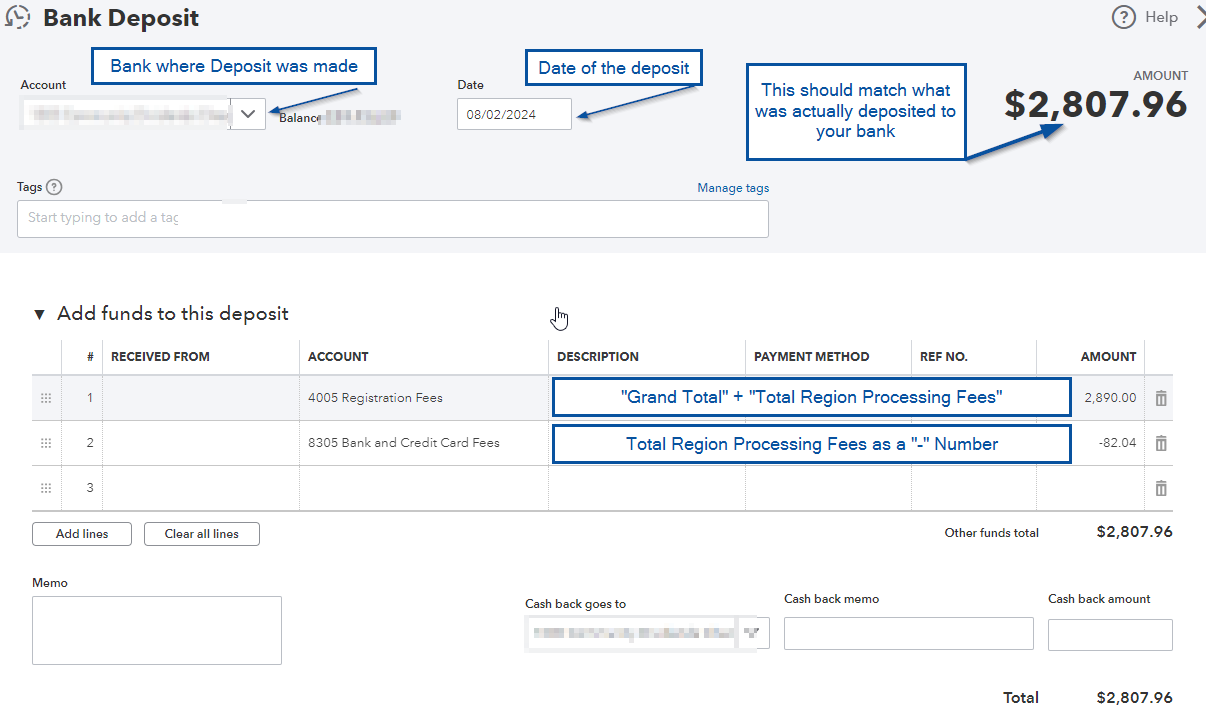Grab the drag handle for line 3
Viewport: 1206px width, 727px height.
point(45,488)
